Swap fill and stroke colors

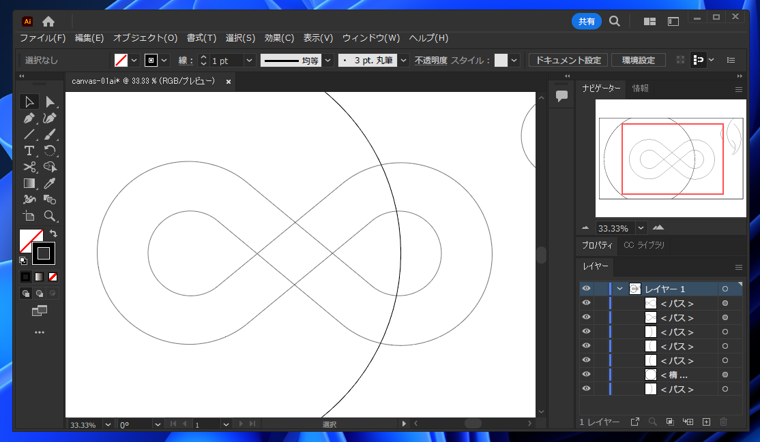click(53, 234)
